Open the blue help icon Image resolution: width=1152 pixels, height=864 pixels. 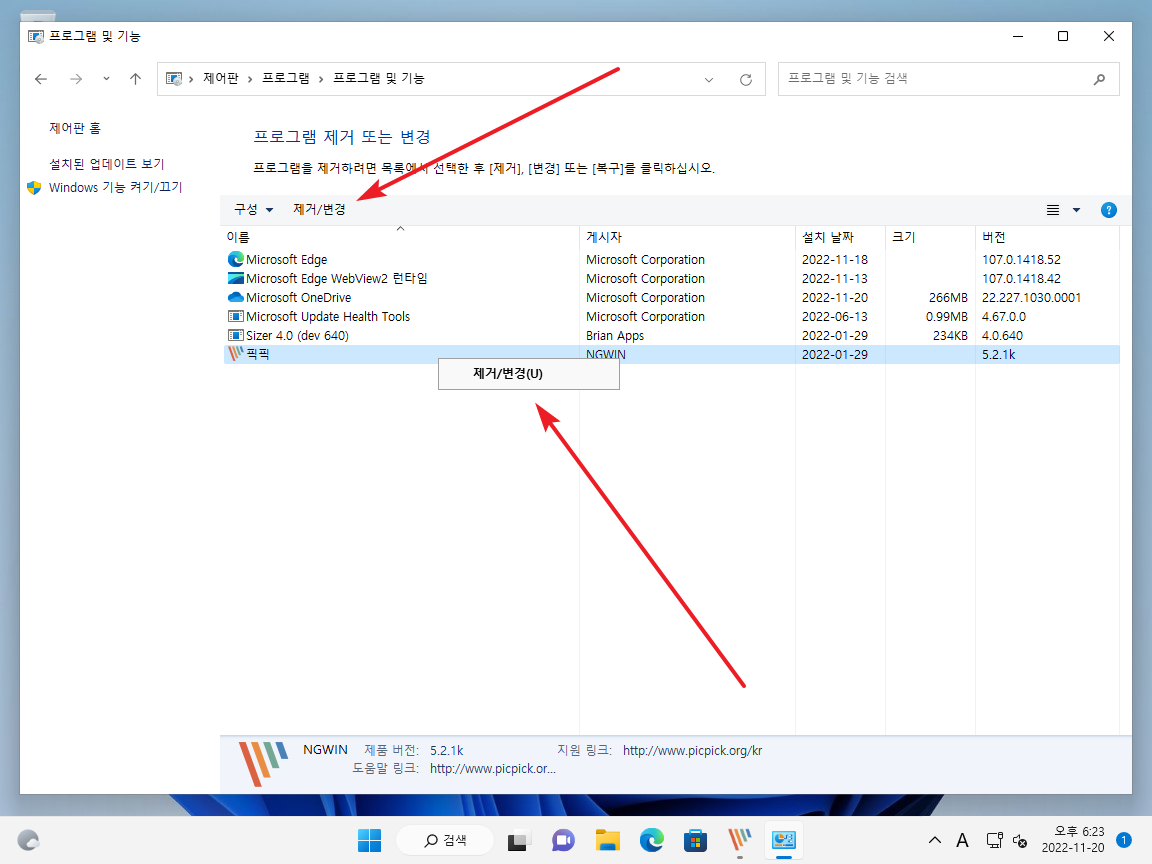click(x=1109, y=210)
